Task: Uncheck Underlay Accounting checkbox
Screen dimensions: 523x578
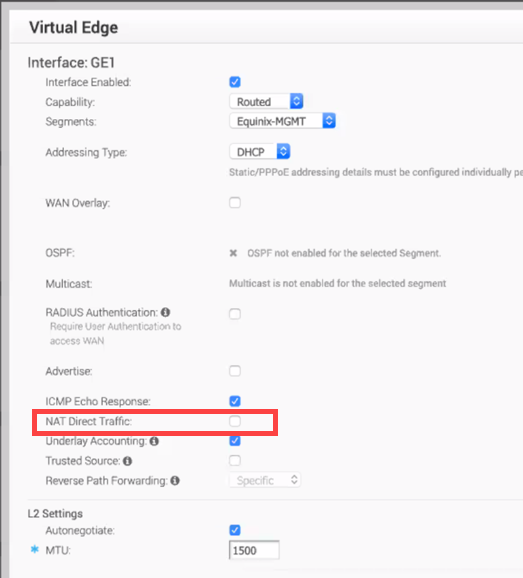Action: (x=235, y=441)
